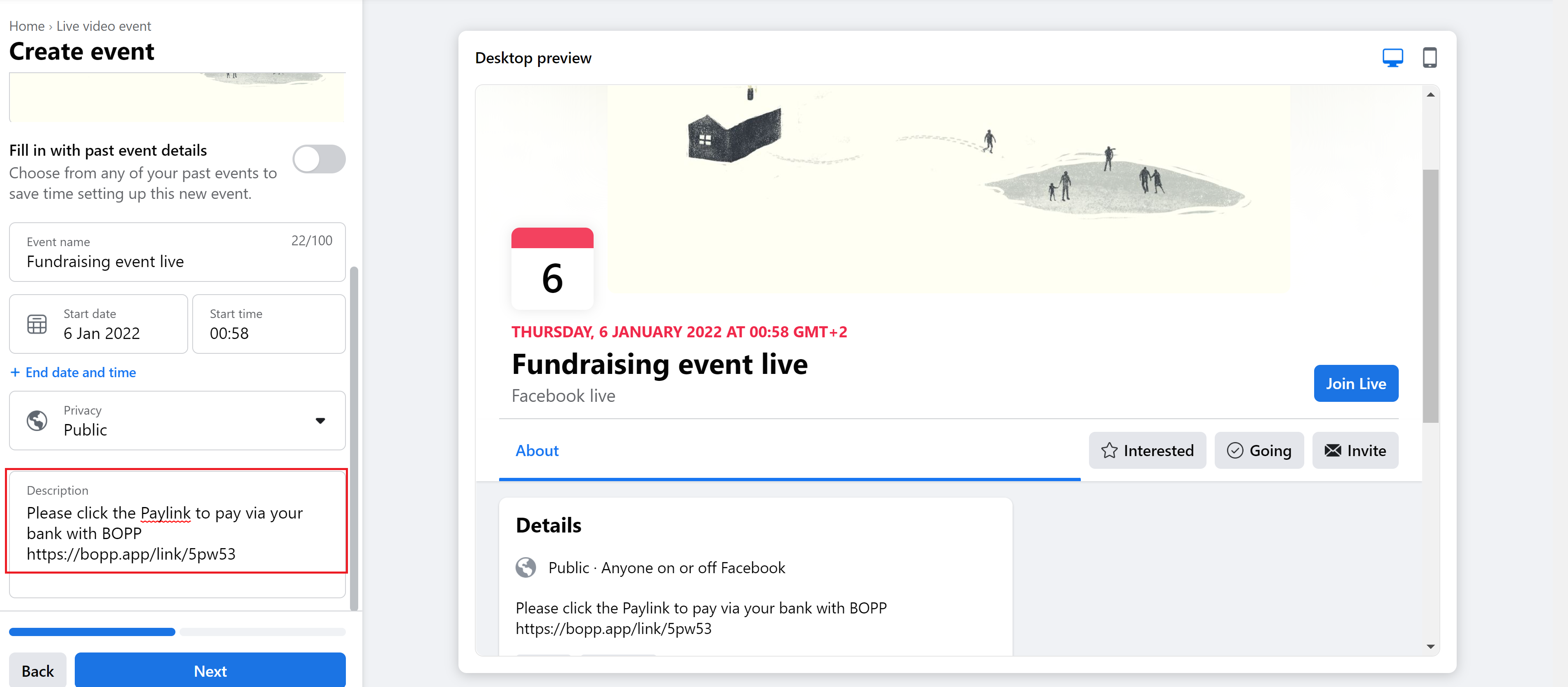Click the checkmark icon on Going
The height and width of the screenshot is (687, 1568).
point(1234,451)
